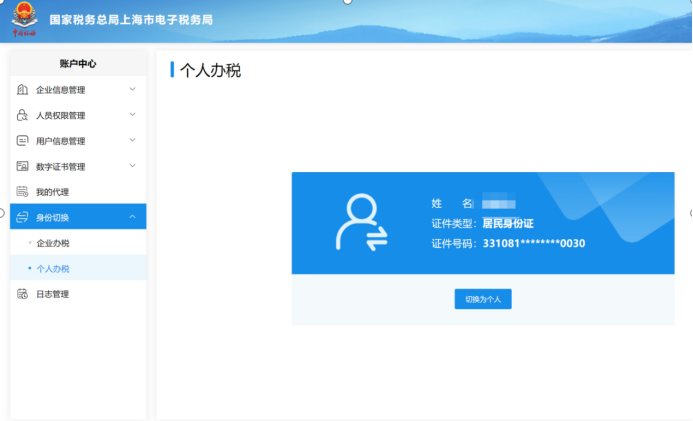Viewport: 693px width, 421px height.
Task: Click the 账户中心 sidebar heading
Action: point(78,64)
